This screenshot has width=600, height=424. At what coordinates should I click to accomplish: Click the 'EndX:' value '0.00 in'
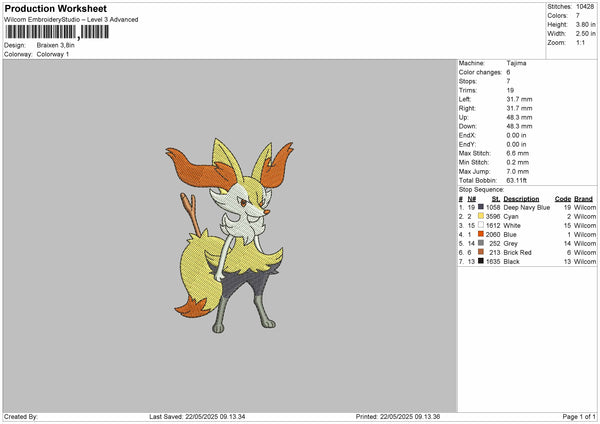pyautogui.click(x=516, y=135)
